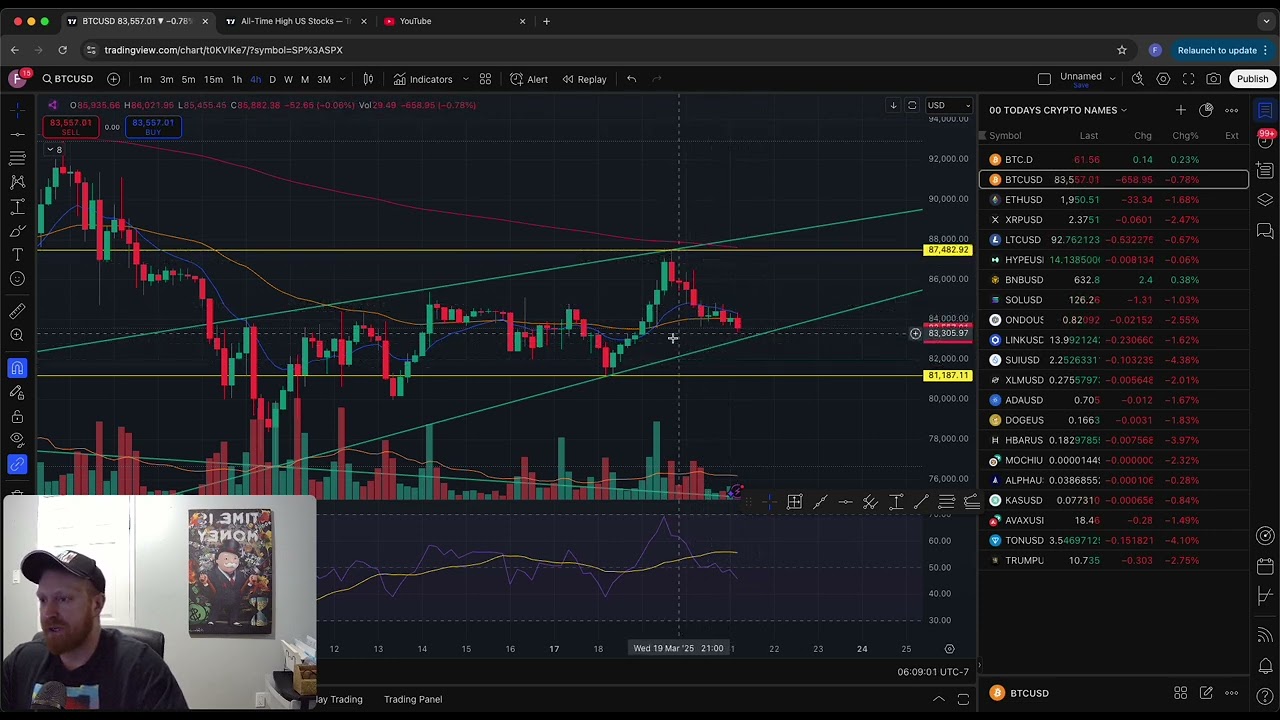The image size is (1280, 720).
Task: Open time axis settings gear
Action: (949, 649)
